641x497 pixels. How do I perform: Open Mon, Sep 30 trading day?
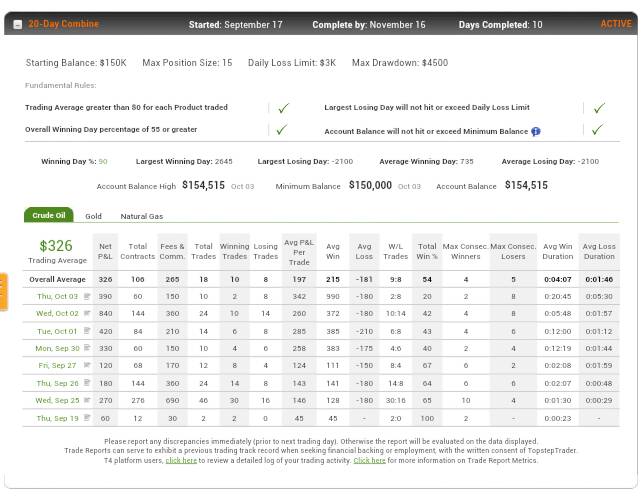click(x=57, y=348)
